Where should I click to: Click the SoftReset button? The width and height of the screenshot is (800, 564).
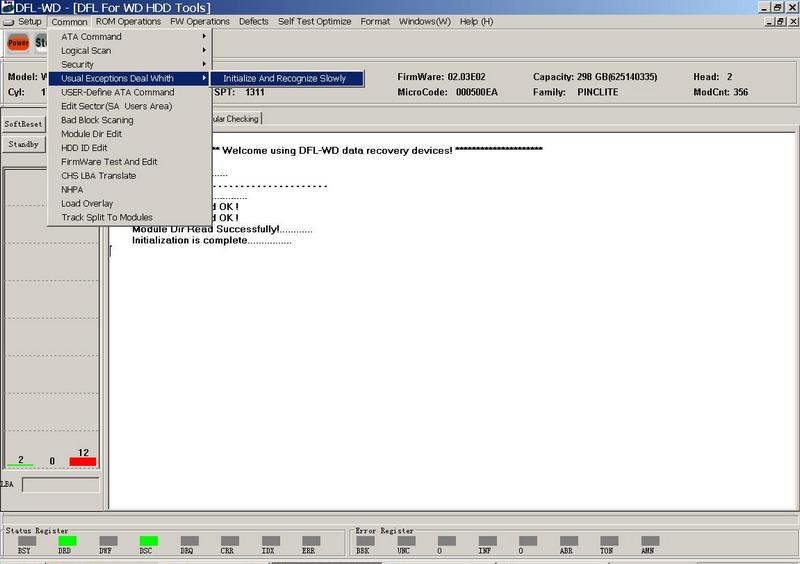(23, 124)
